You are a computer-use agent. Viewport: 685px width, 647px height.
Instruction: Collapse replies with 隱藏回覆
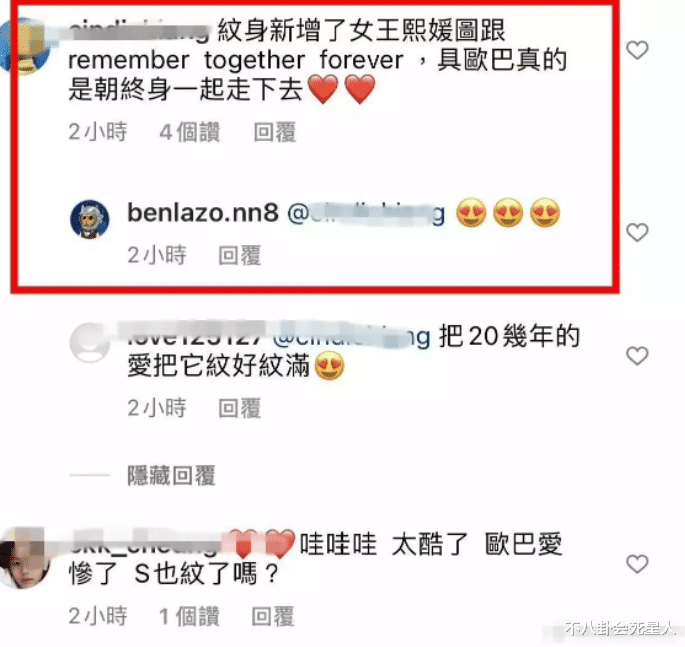tap(171, 475)
